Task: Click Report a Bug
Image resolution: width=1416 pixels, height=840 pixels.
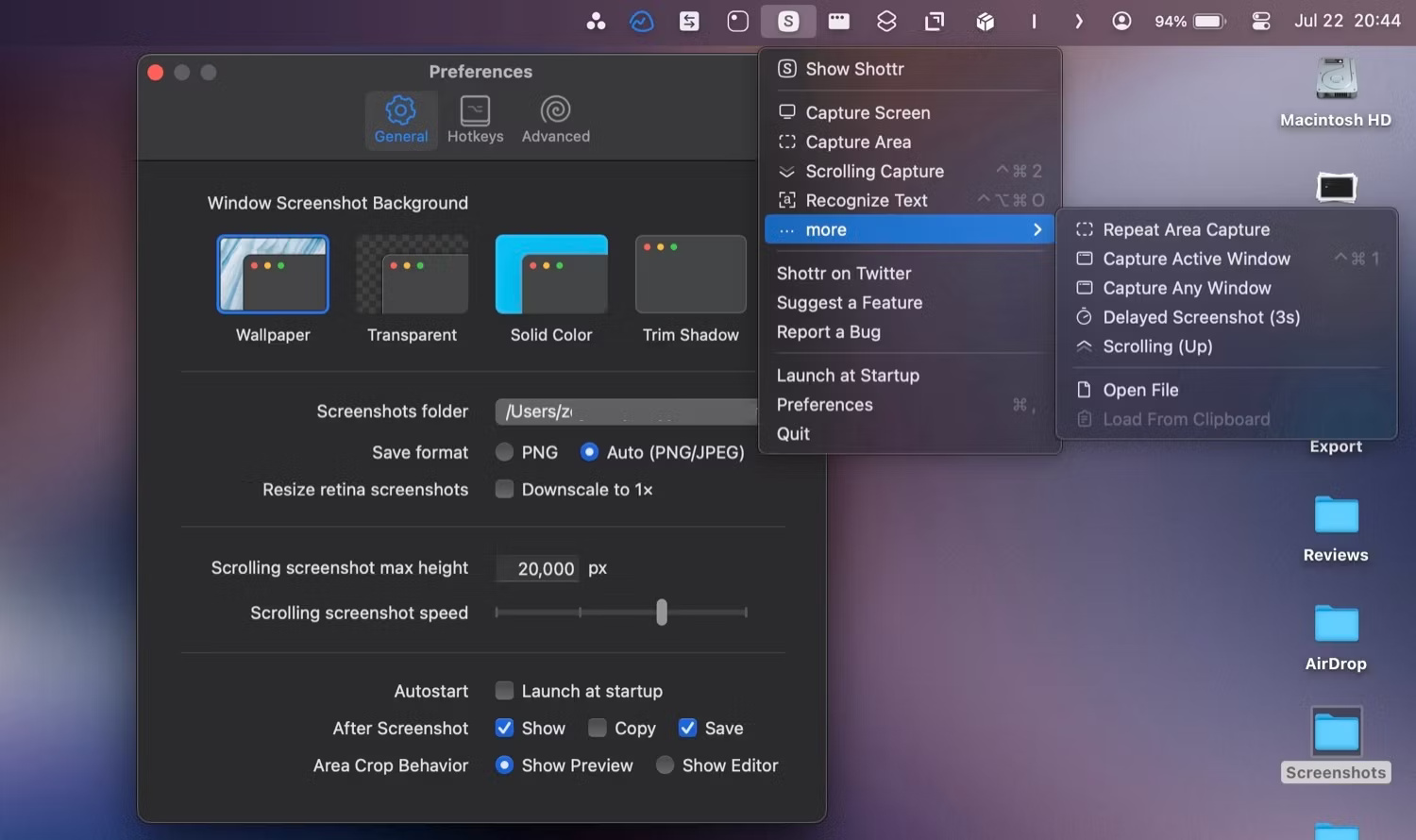Action: 829,332
